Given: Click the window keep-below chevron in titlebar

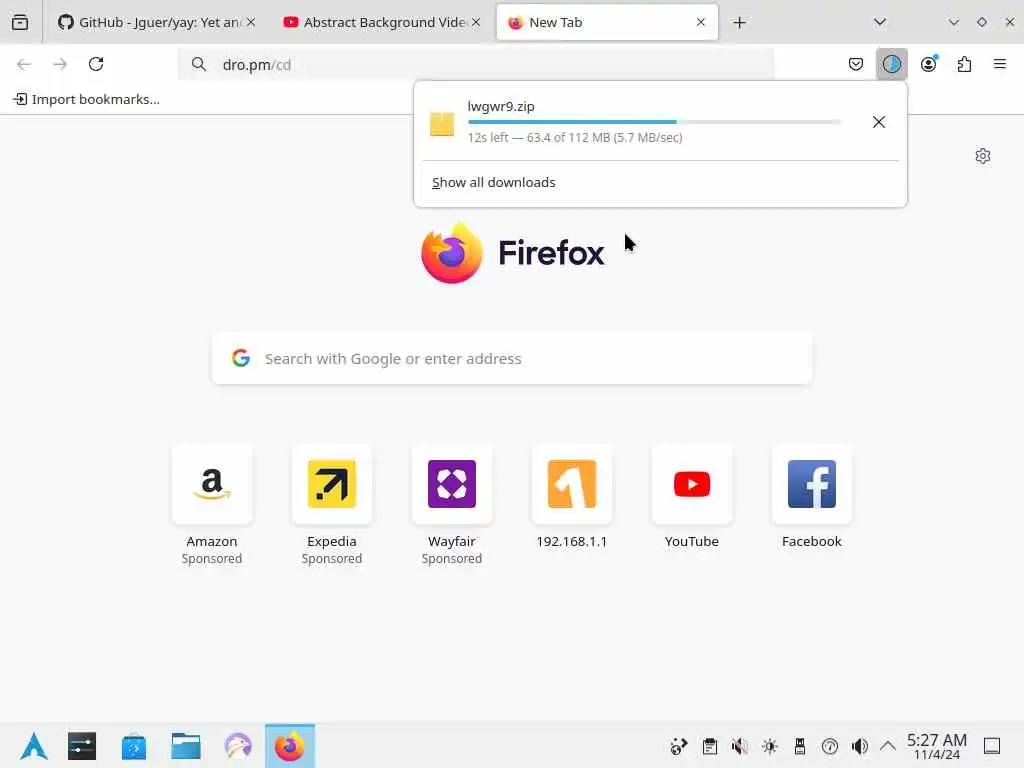Looking at the screenshot, I should point(953,22).
